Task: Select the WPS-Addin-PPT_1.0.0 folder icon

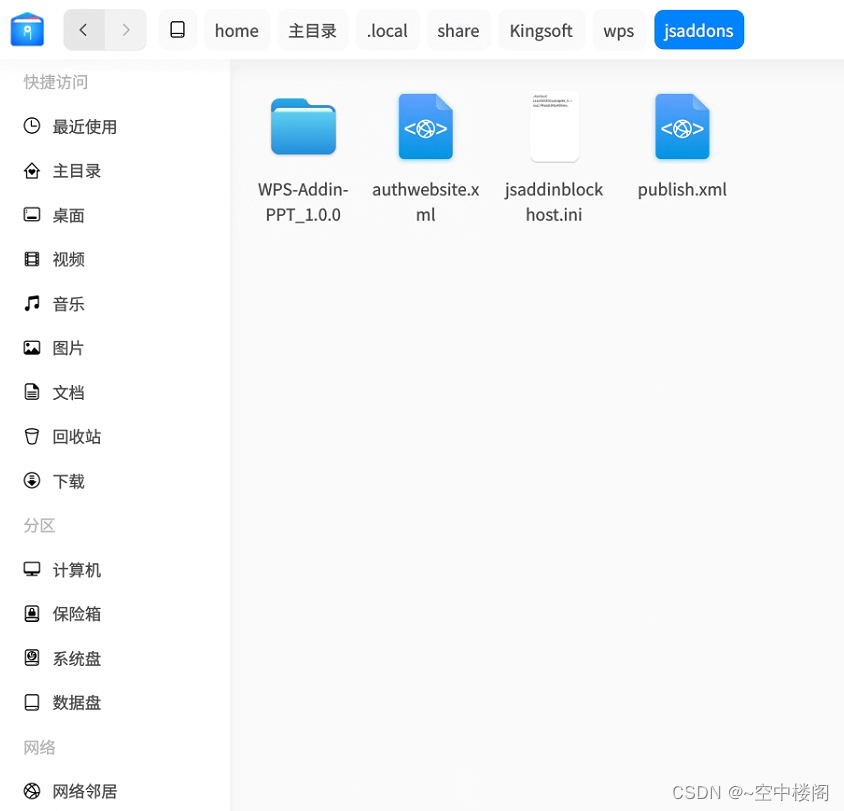Action: coord(304,127)
